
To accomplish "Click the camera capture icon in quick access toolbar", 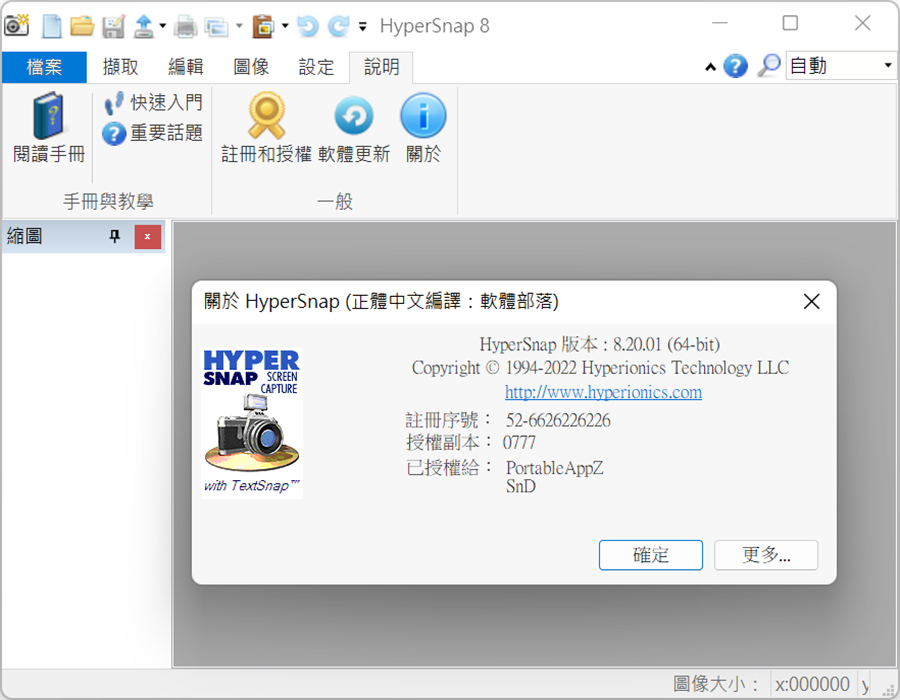I will [17, 25].
